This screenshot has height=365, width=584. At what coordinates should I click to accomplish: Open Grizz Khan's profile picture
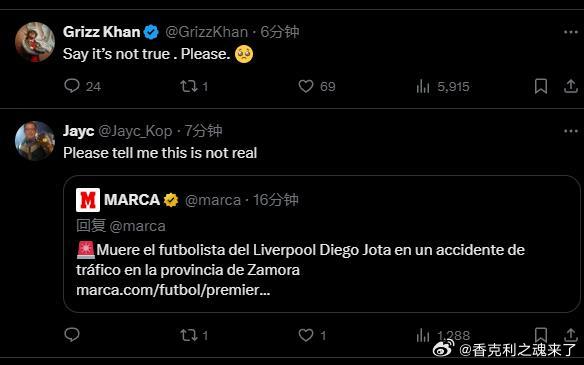pyautogui.click(x=35, y=42)
